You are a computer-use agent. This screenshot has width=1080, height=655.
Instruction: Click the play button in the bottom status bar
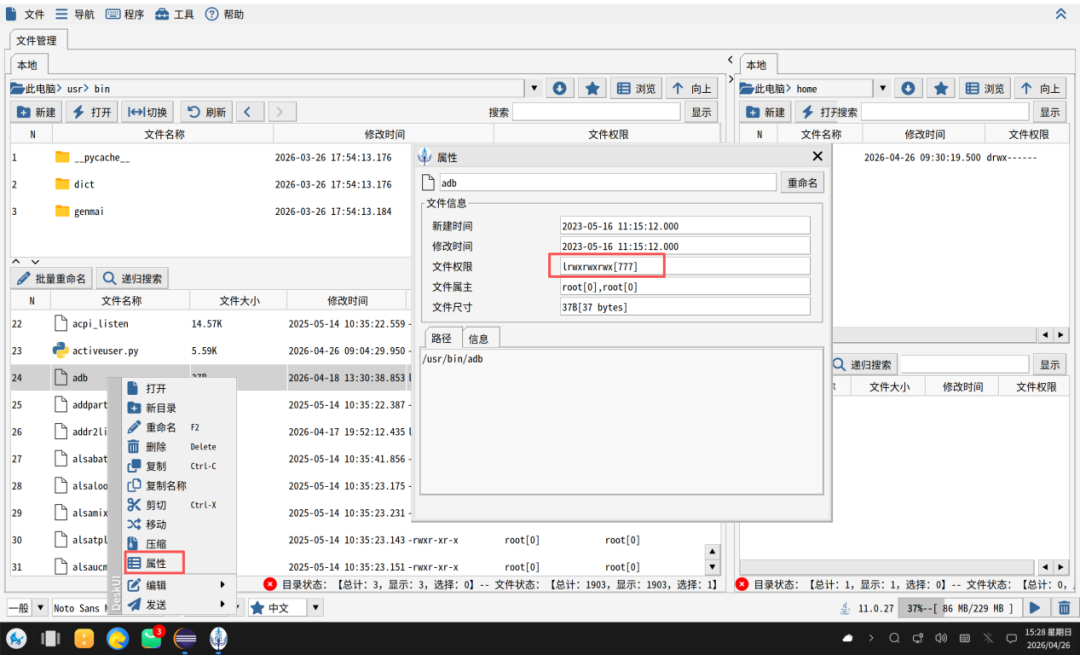[1035, 607]
